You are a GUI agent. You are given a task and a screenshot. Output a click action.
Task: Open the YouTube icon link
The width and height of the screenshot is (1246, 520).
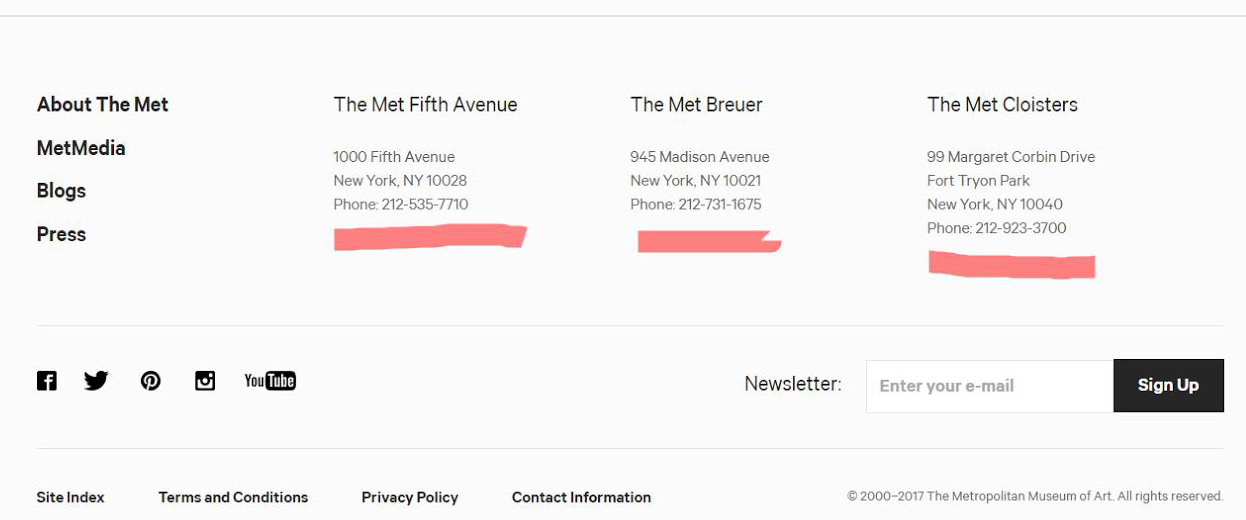(270, 381)
